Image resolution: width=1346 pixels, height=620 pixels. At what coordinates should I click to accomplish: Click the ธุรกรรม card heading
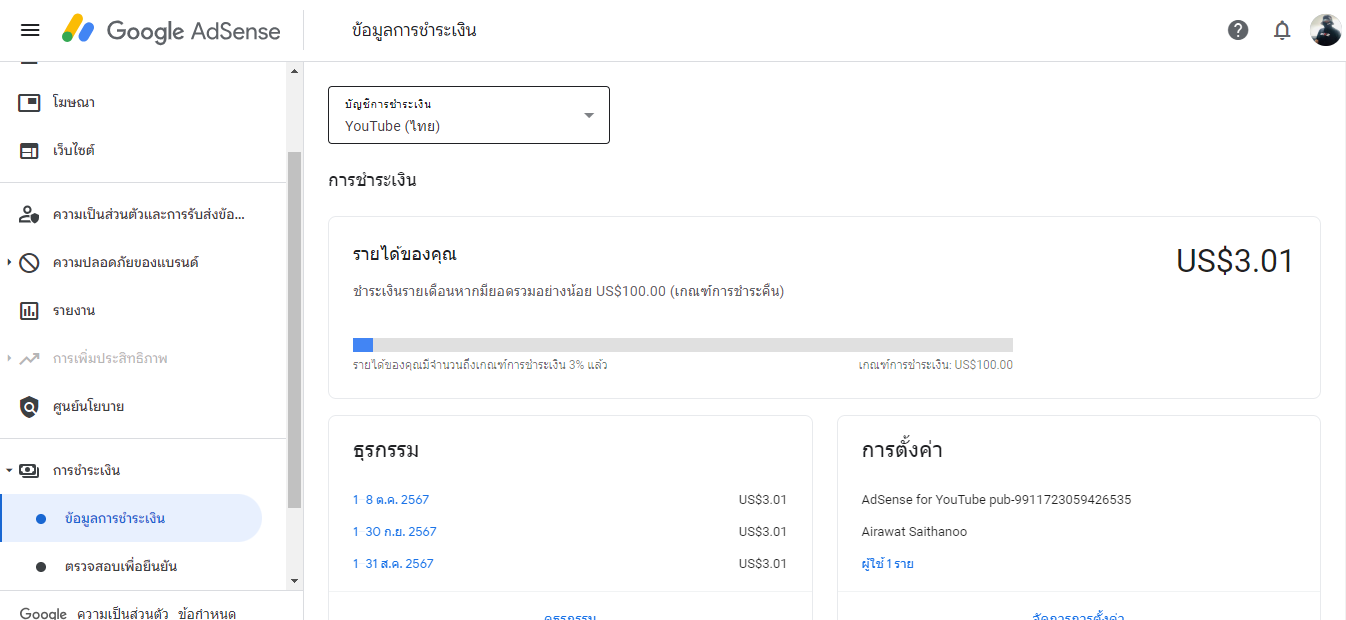(x=386, y=450)
